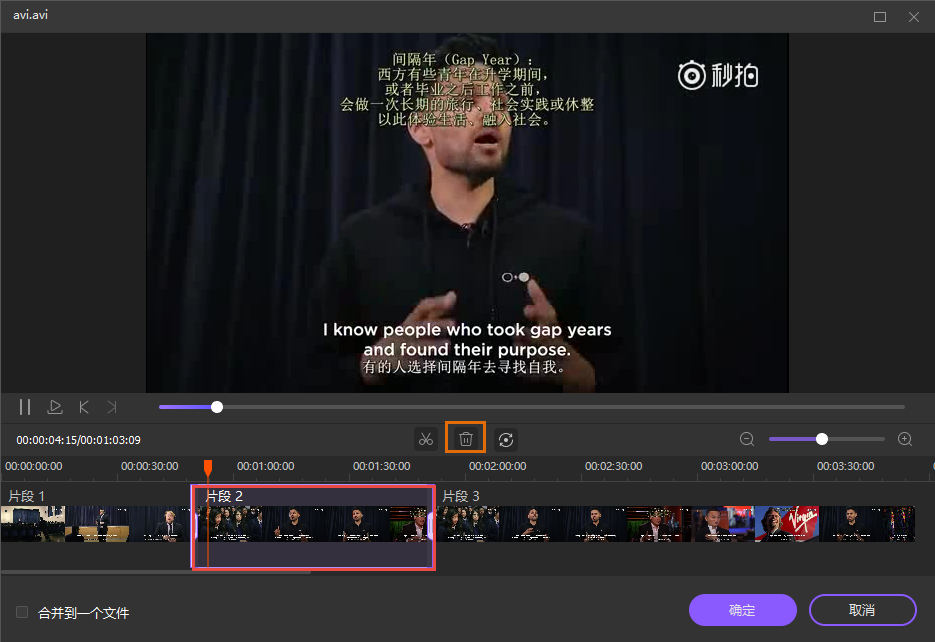The width and height of the screenshot is (935, 642).
Task: Click the play selected segment icon
Action: (x=55, y=407)
